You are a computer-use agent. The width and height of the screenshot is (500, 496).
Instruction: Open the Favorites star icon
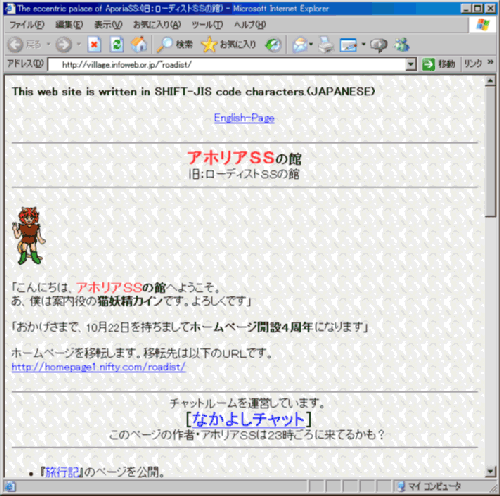pyautogui.click(x=209, y=45)
